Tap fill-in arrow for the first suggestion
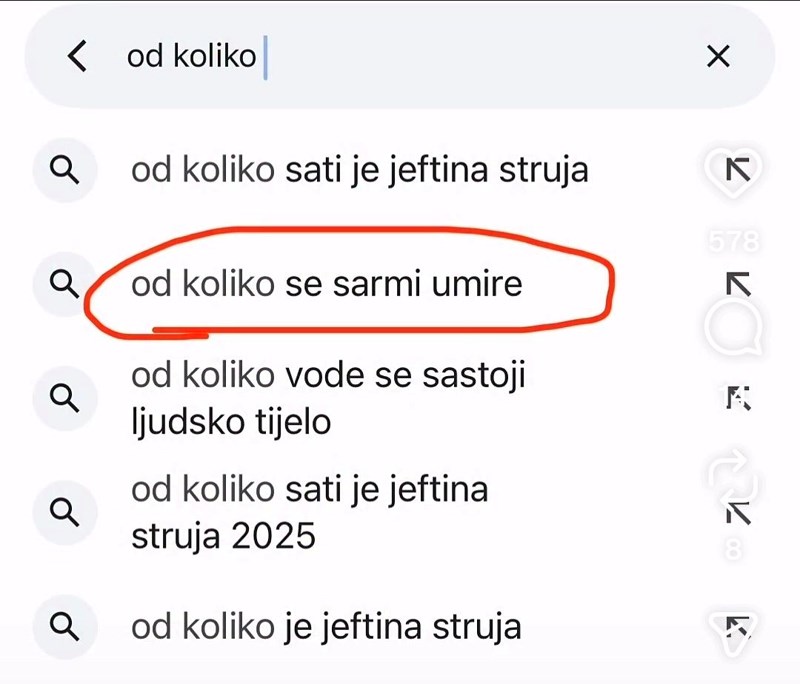The height and width of the screenshot is (684, 800). [x=737, y=171]
